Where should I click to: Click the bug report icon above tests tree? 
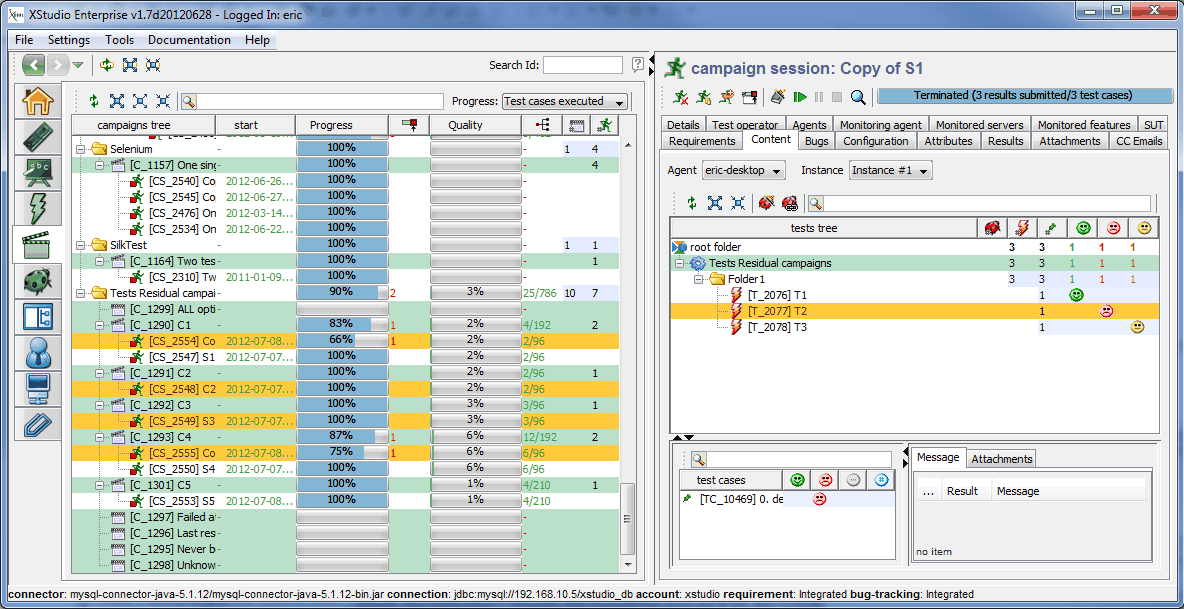click(x=767, y=203)
